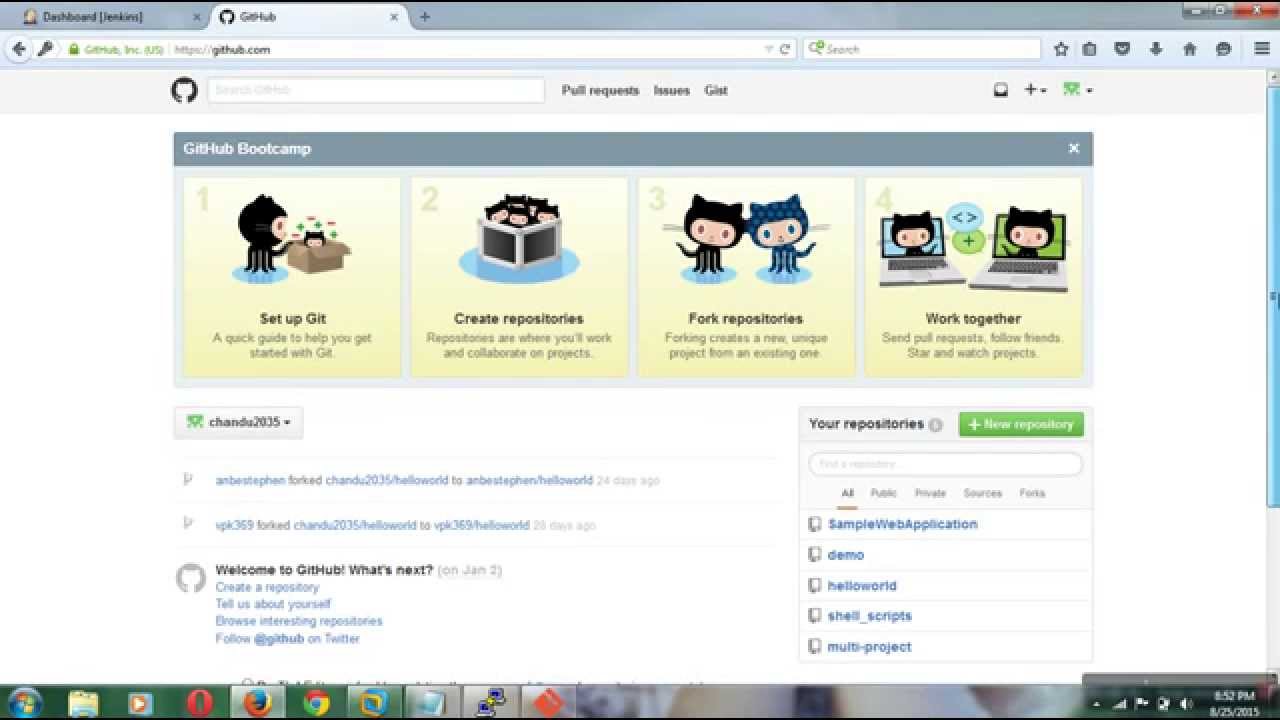Open URL bar history dropdown arrow

click(768, 49)
